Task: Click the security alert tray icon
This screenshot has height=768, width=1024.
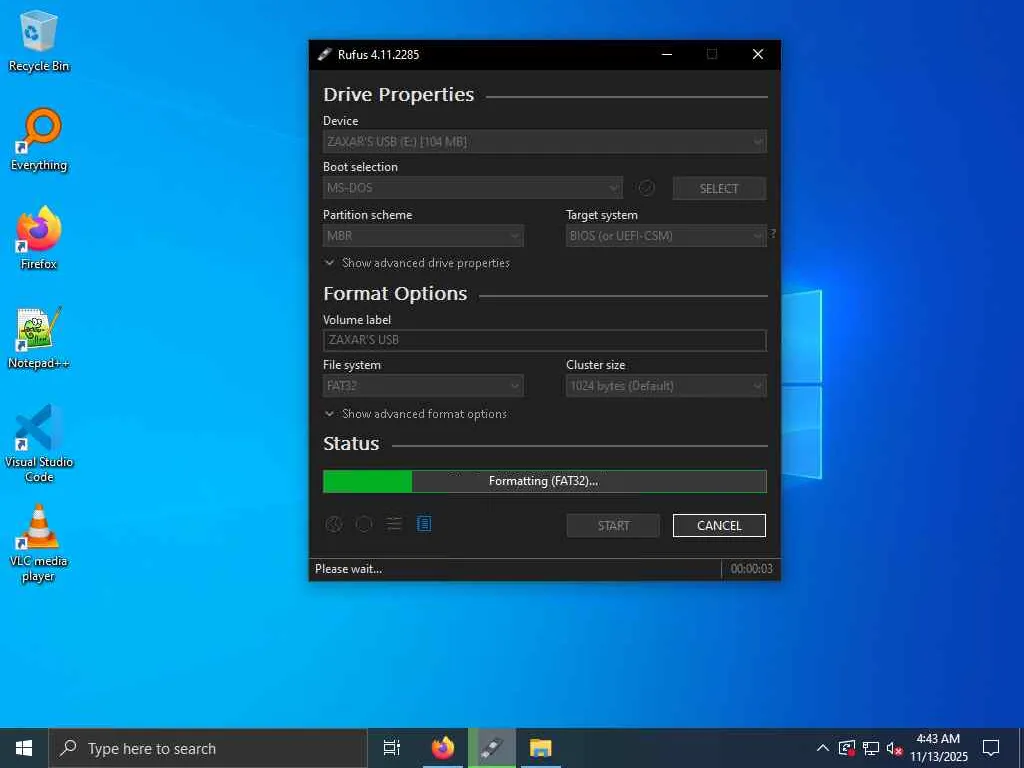Action: [x=847, y=748]
